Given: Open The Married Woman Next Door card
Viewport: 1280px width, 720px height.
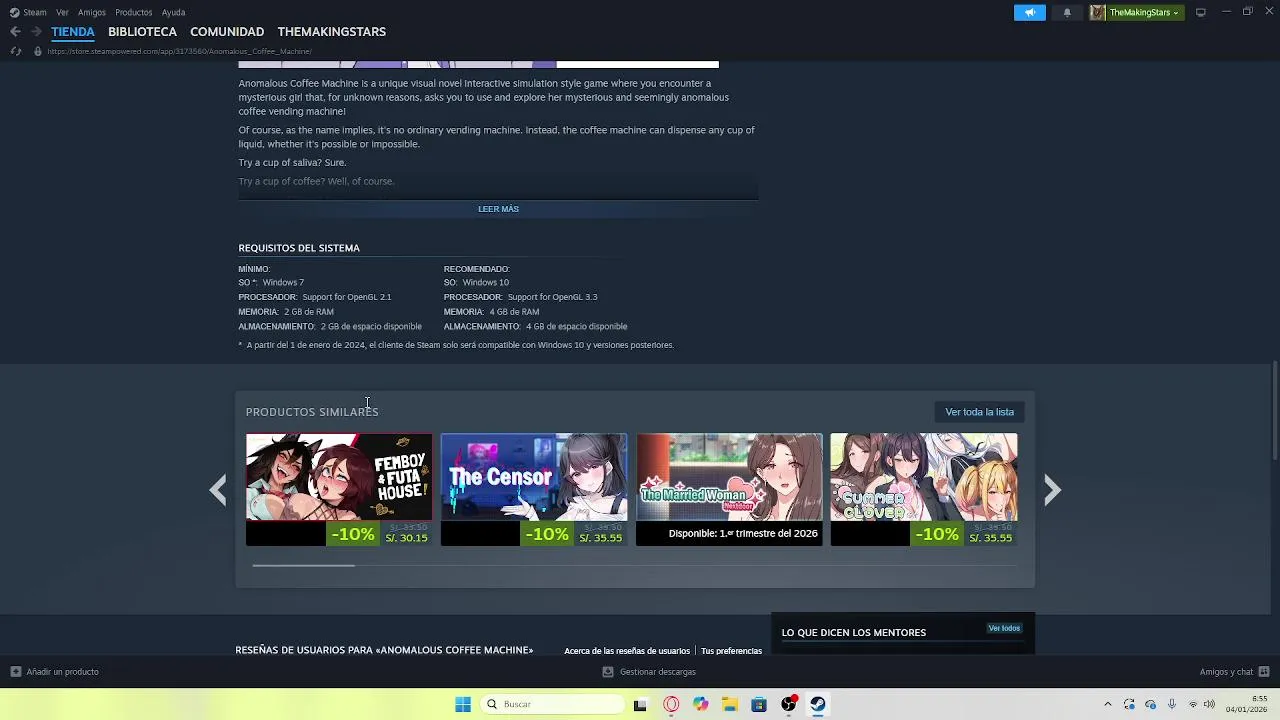Looking at the screenshot, I should [729, 489].
